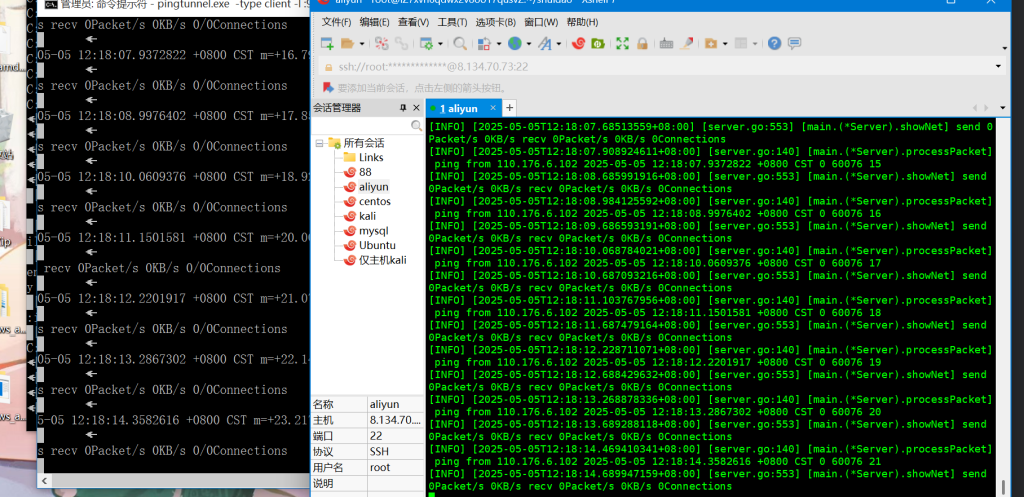This screenshot has width=1024, height=497.
Task: Switch to the 1 aliyun tab
Action: point(455,108)
